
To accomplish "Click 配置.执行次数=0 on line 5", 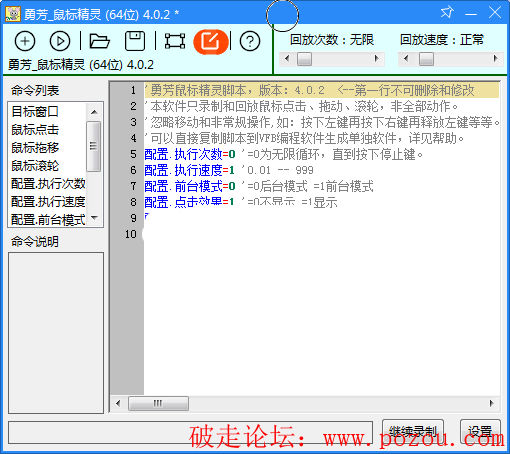I will pyautogui.click(x=190, y=154).
